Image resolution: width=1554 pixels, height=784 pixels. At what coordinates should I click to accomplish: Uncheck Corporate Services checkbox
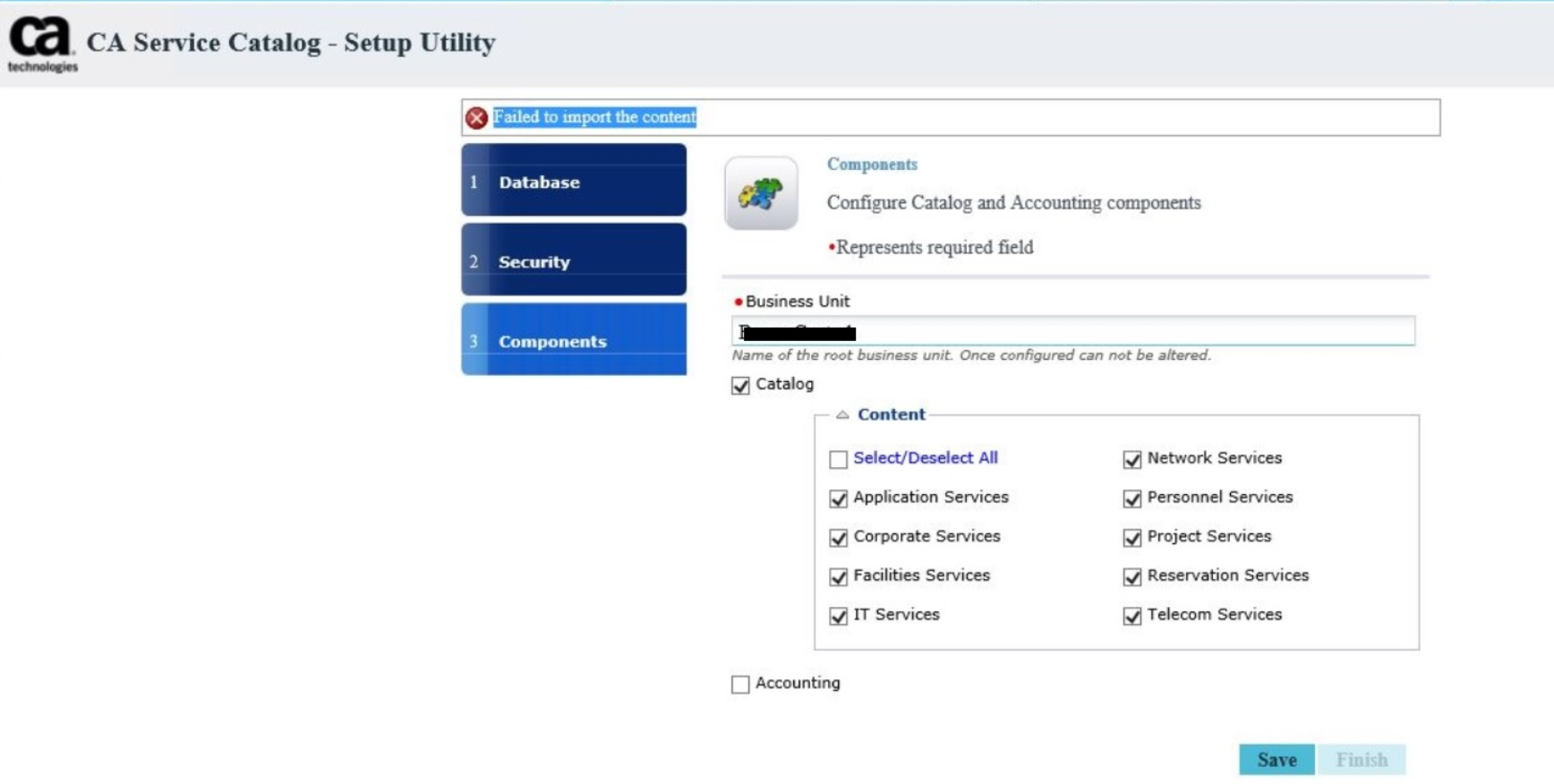pyautogui.click(x=838, y=538)
